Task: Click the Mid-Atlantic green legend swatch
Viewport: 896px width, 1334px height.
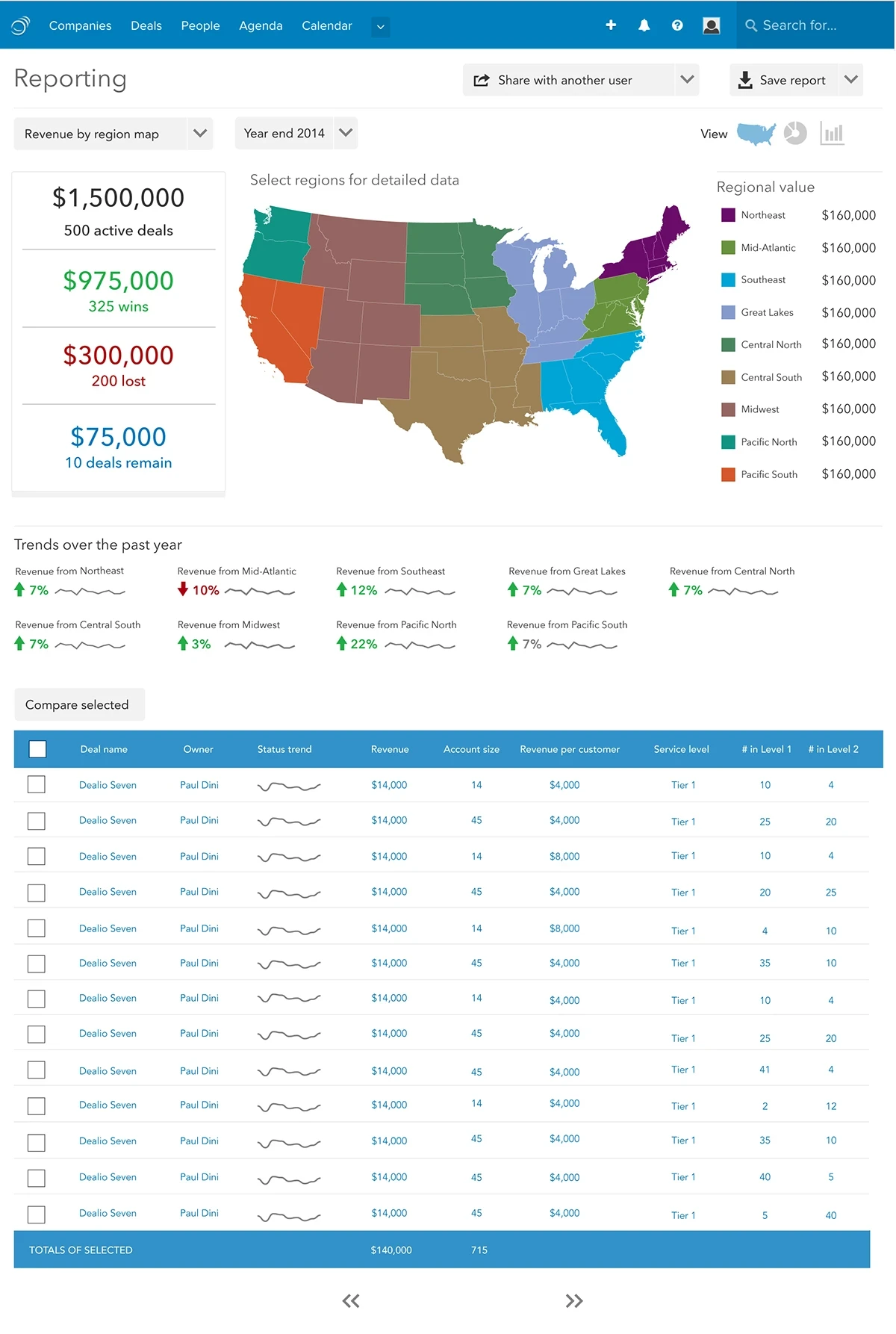Action: [x=728, y=247]
